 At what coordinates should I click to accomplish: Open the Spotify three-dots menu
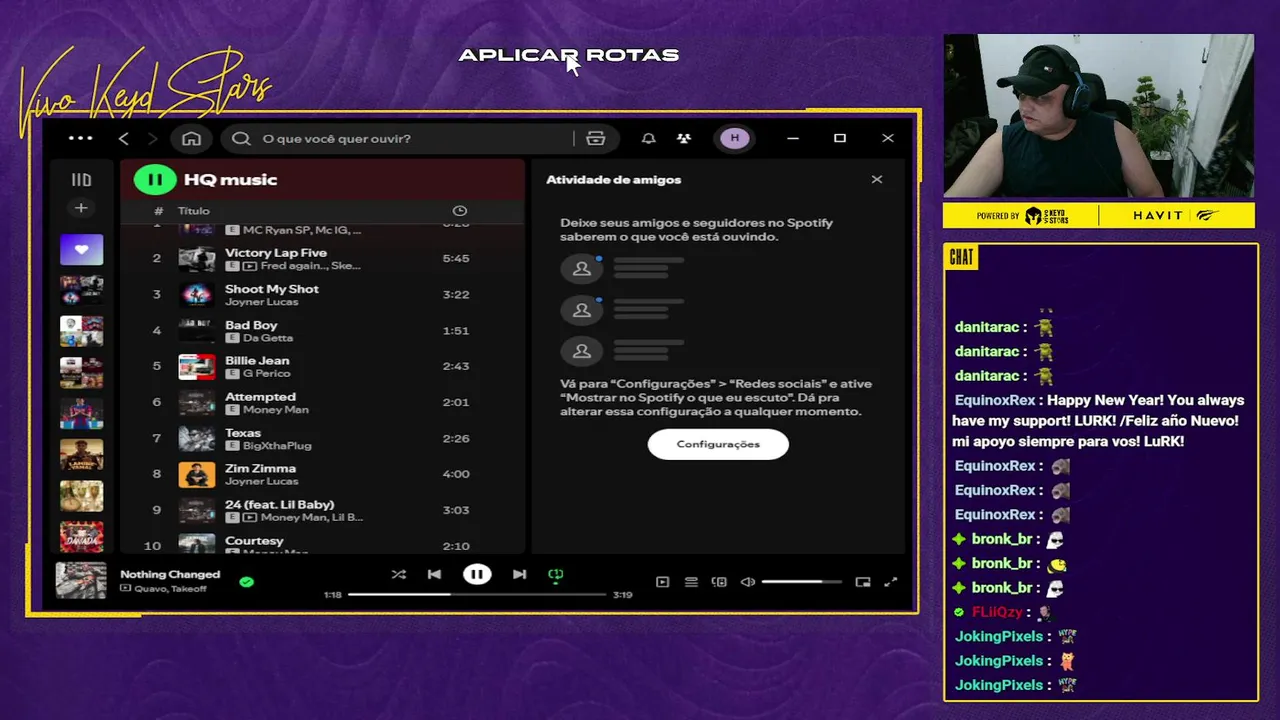click(81, 138)
